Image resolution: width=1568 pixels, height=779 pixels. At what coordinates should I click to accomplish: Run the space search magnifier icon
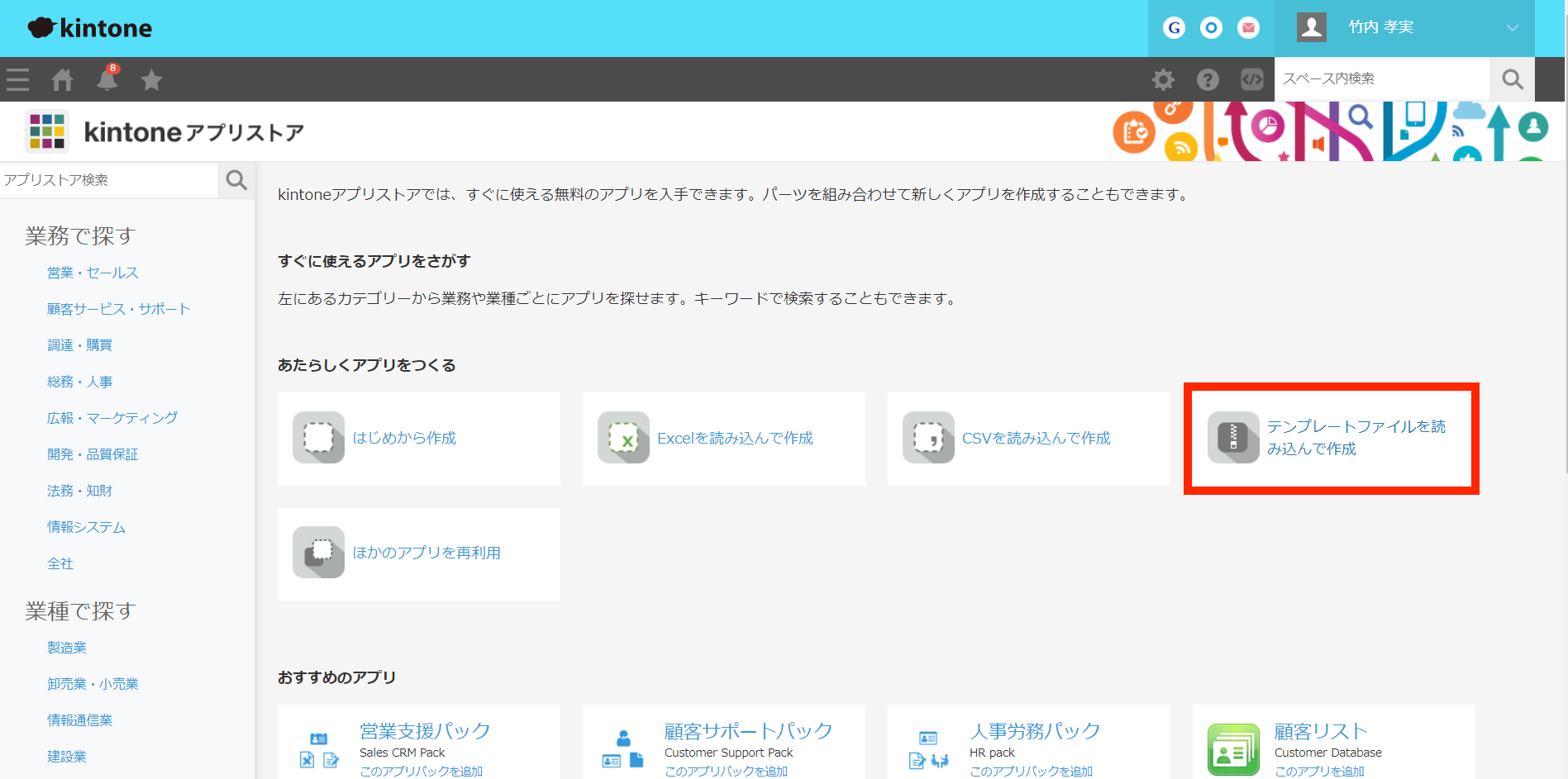pos(1512,79)
